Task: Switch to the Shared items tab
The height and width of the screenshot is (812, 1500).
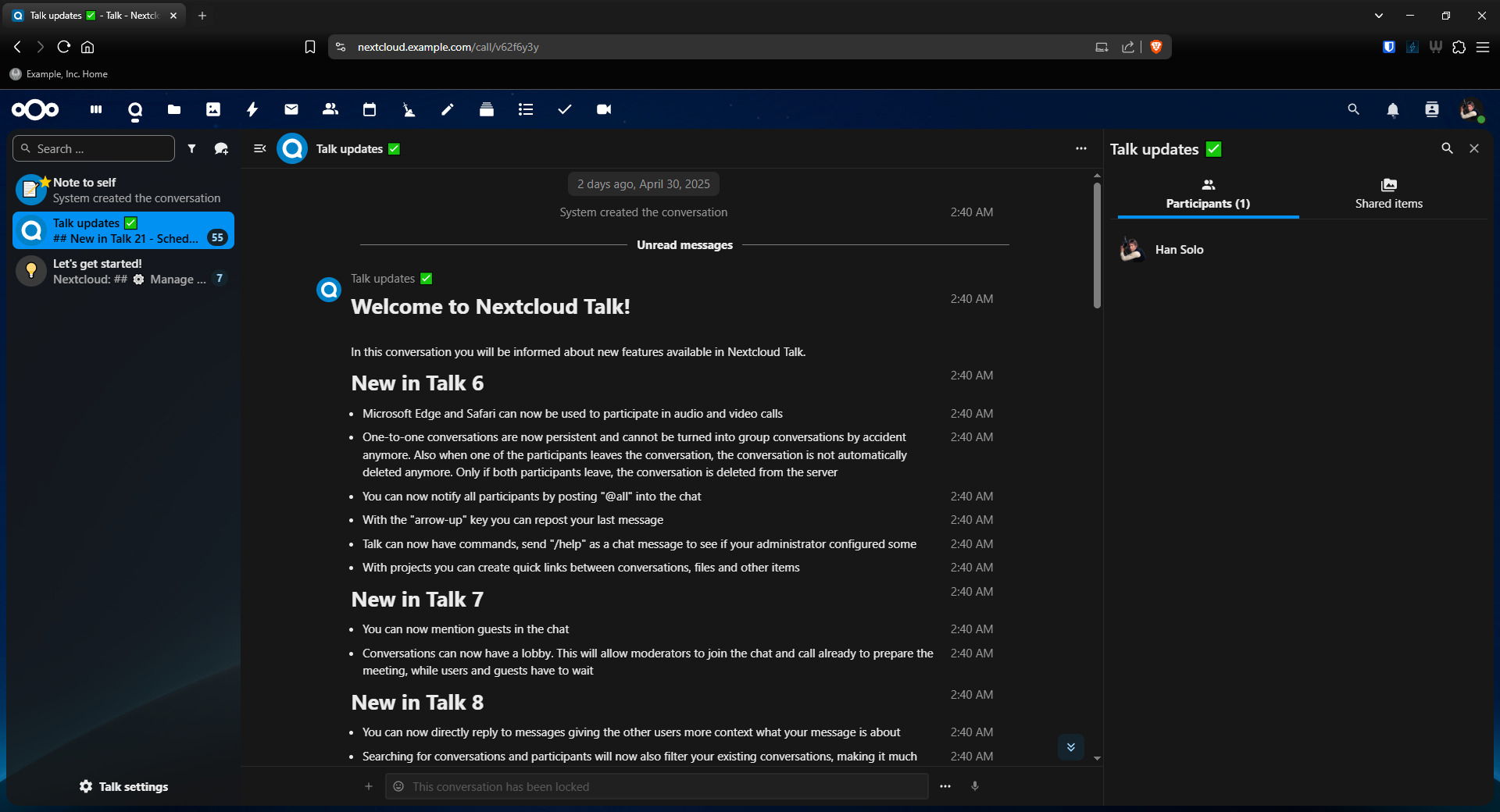Action: pos(1388,194)
